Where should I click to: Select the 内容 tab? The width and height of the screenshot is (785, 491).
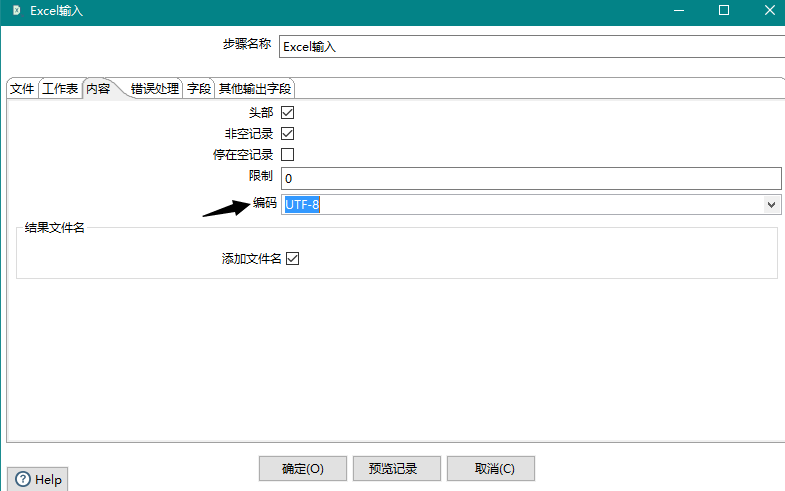click(x=98, y=89)
